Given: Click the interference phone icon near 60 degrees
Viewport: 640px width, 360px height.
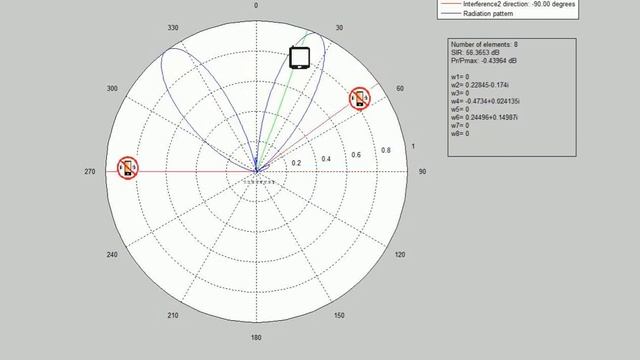Looking at the screenshot, I should click(x=360, y=98).
